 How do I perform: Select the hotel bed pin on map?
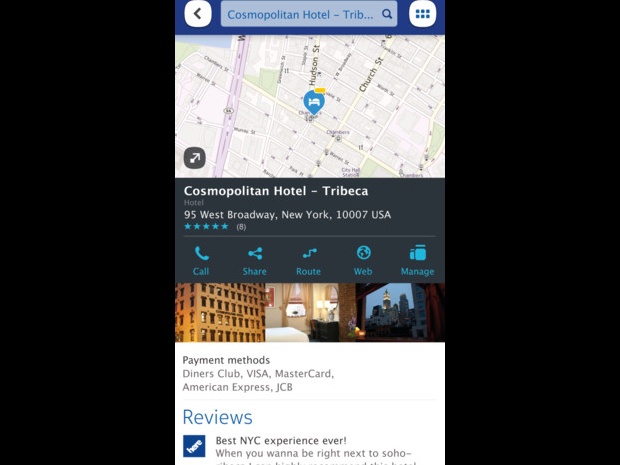(x=314, y=102)
